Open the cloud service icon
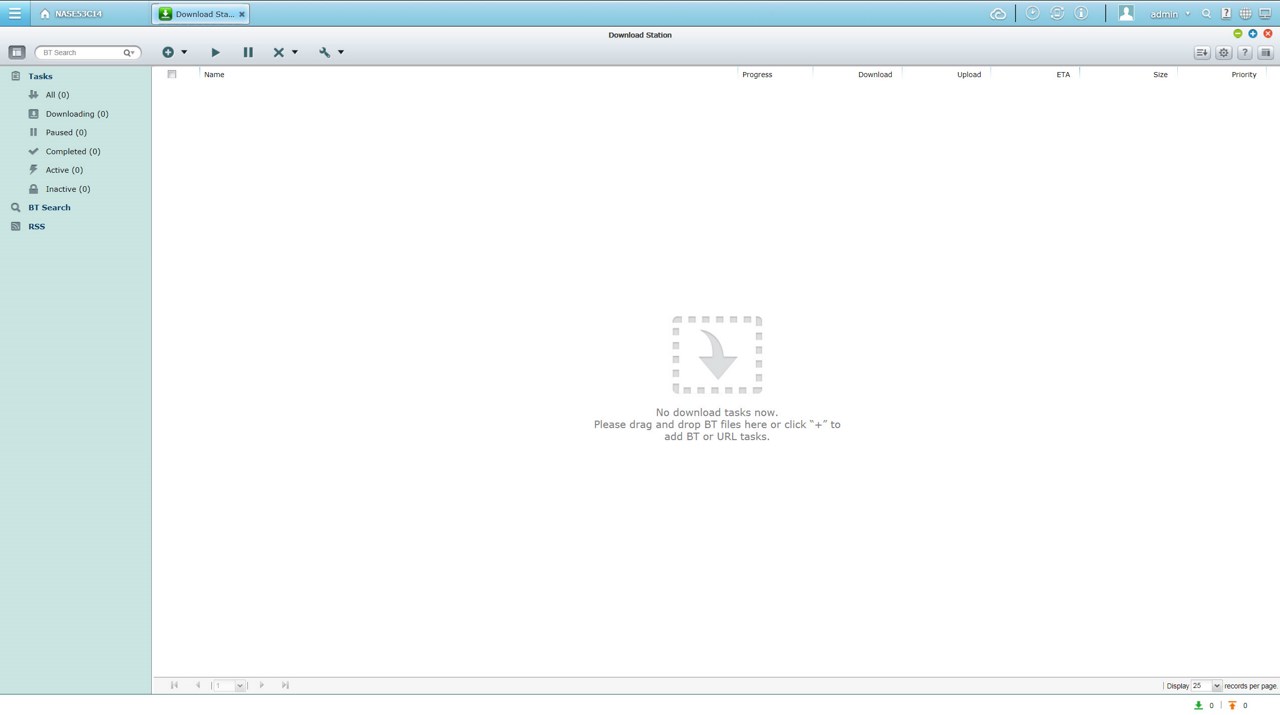Screen dimensions: 1280x715 pyautogui.click(x=998, y=14)
